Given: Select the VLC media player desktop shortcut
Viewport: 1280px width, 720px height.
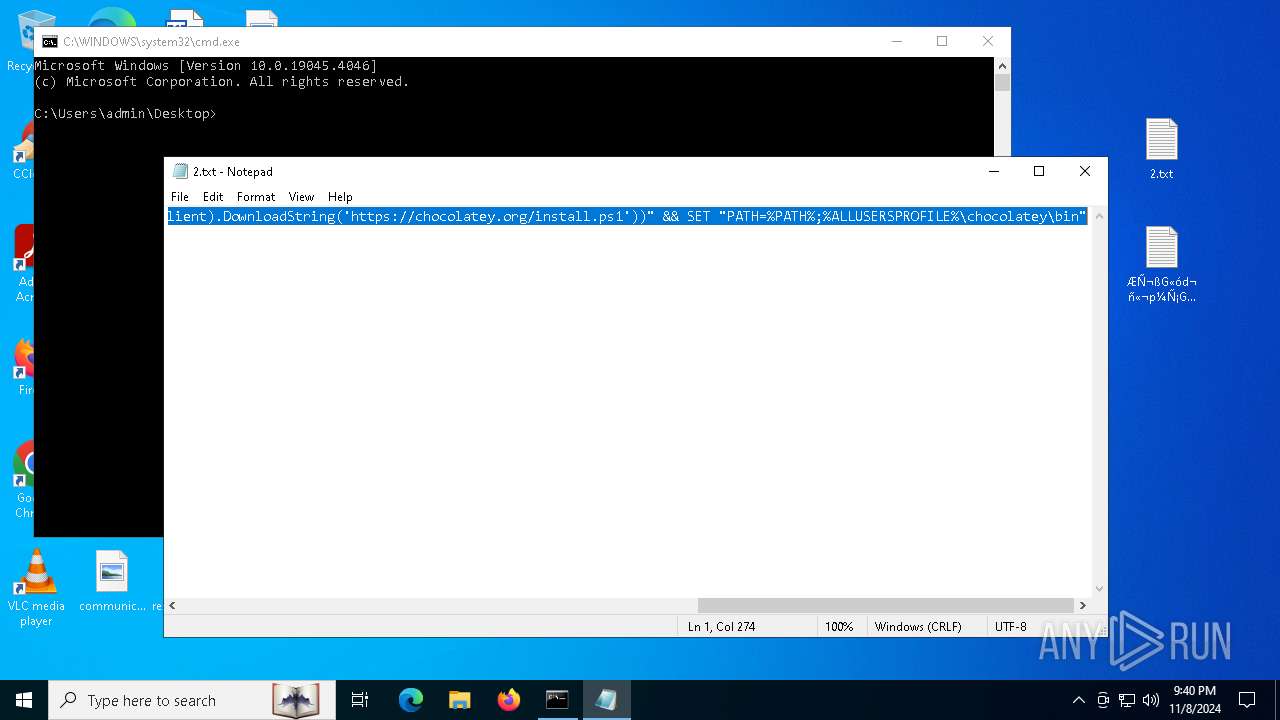Looking at the screenshot, I should (x=36, y=588).
